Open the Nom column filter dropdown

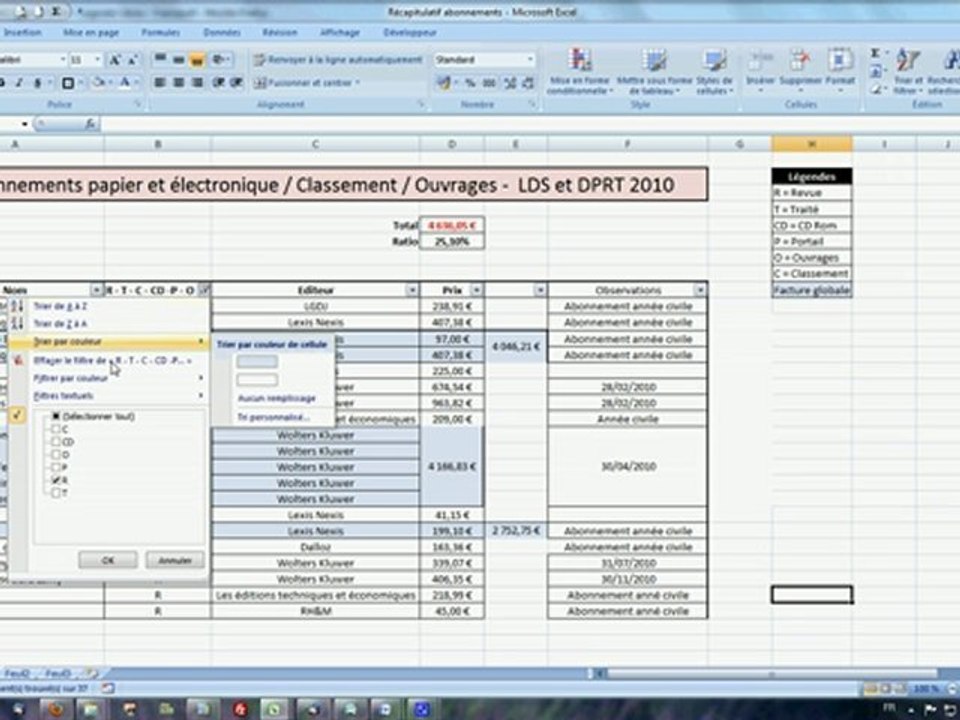tap(96, 290)
